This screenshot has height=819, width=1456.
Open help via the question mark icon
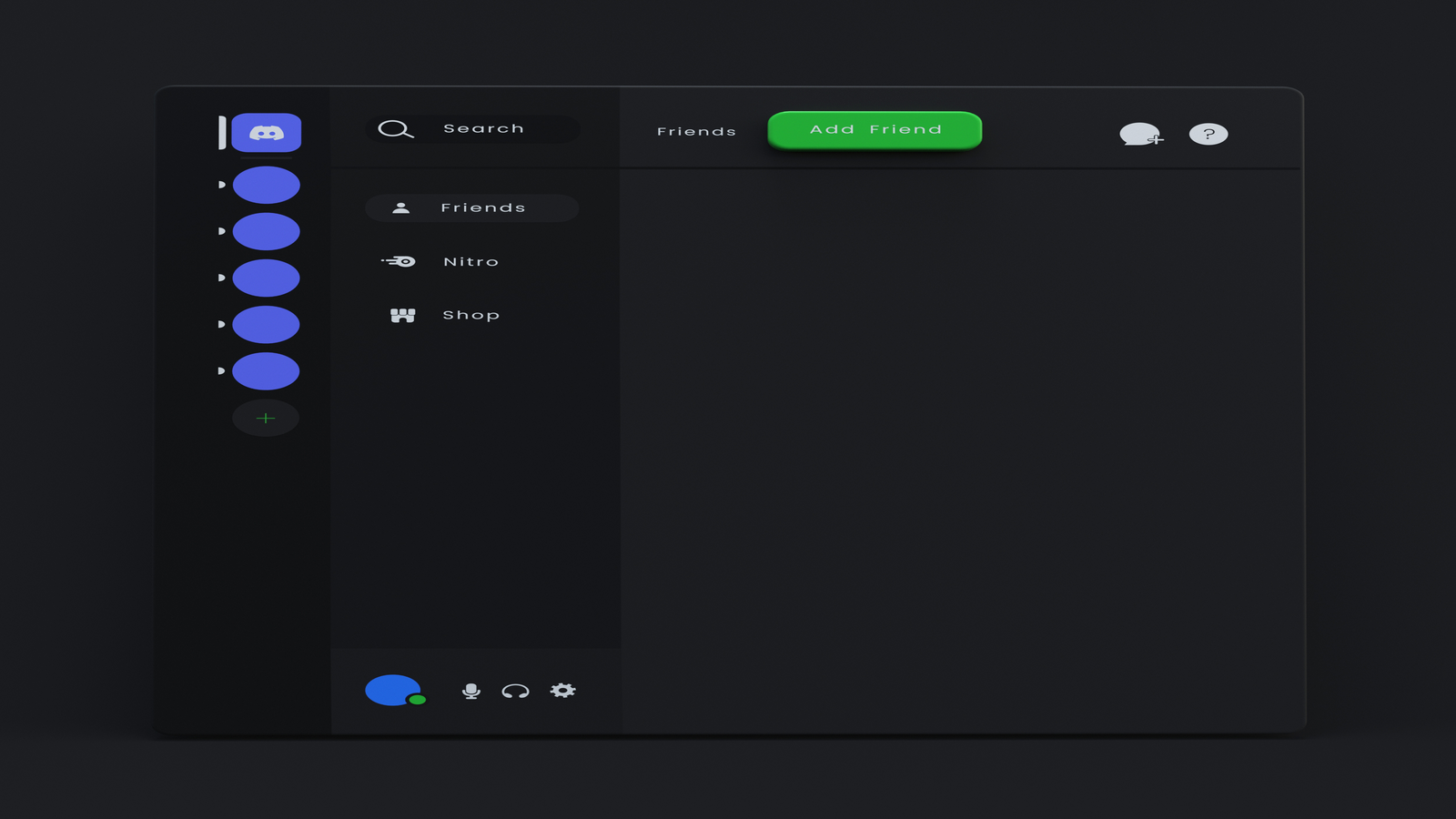(1208, 135)
